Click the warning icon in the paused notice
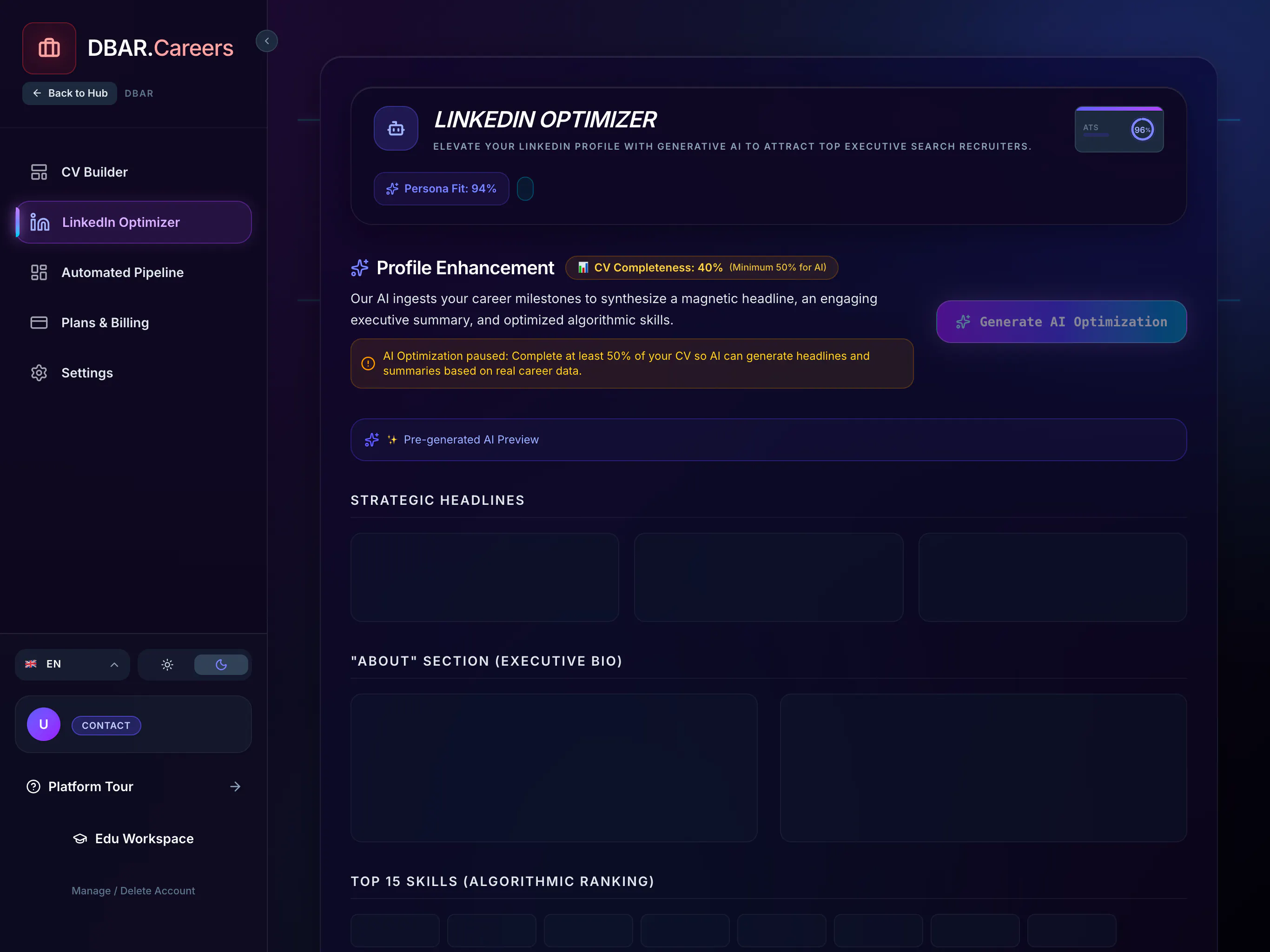The width and height of the screenshot is (1270, 952). pos(368,364)
